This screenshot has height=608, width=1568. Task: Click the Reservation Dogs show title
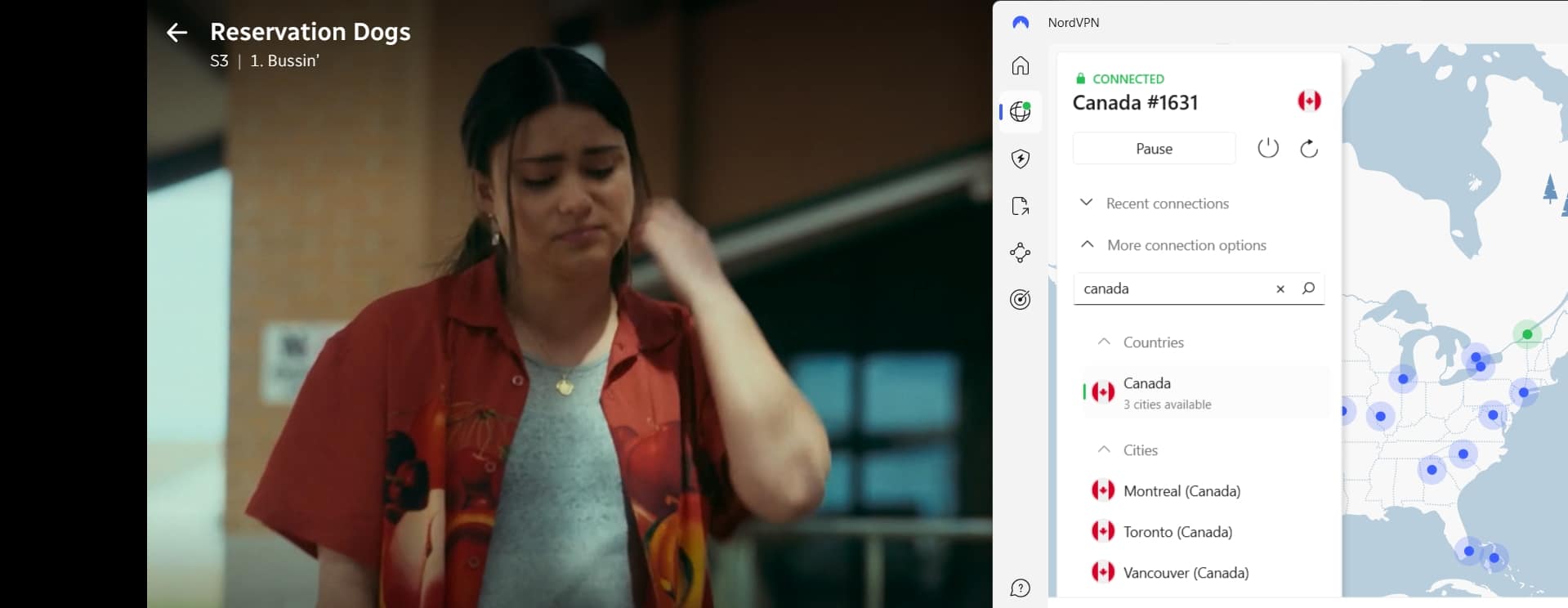pos(310,32)
